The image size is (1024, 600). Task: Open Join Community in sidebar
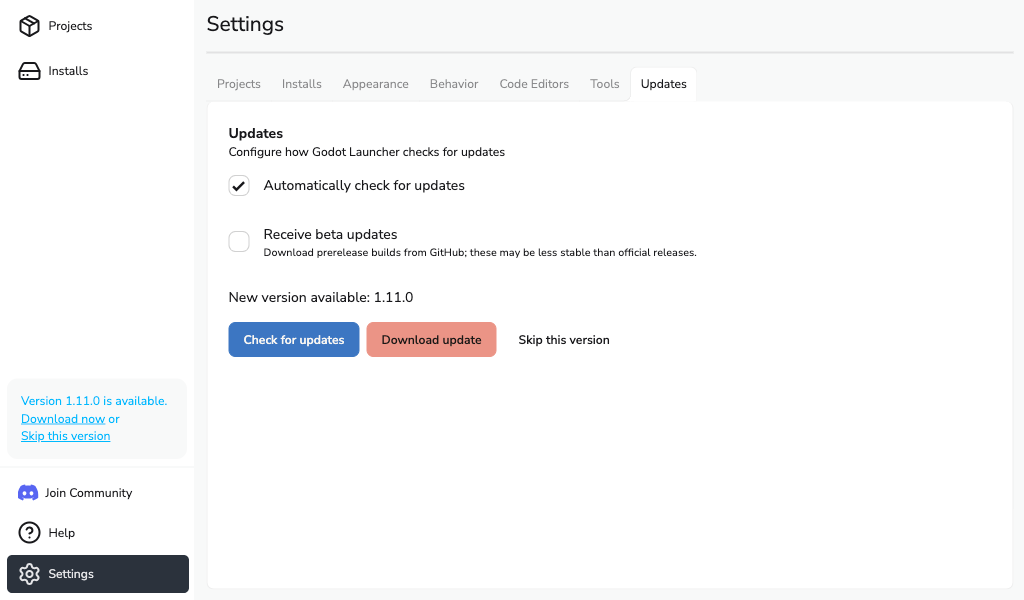[89, 493]
